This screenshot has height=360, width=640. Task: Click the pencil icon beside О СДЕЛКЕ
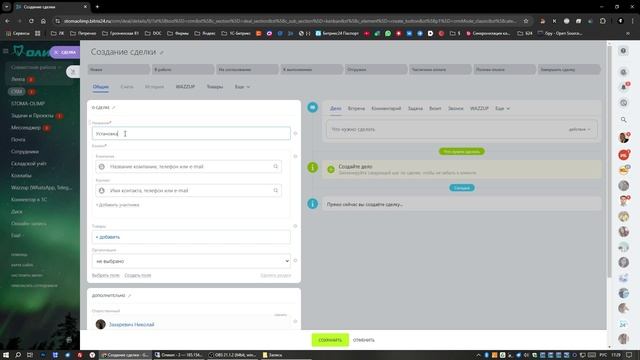pos(113,108)
